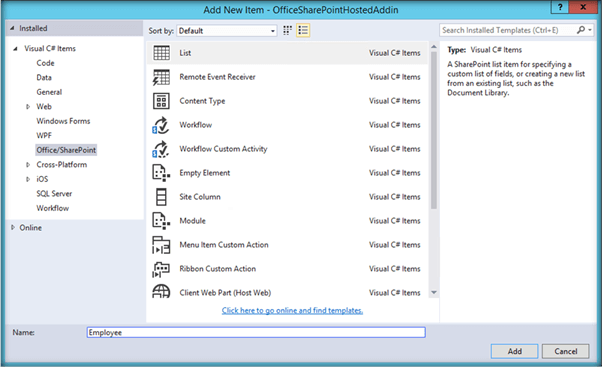Select the List template icon
Viewport: 602px width, 367px height.
point(161,53)
